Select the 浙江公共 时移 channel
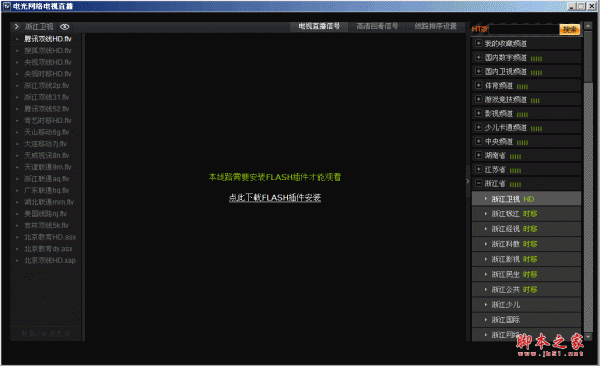 click(x=527, y=289)
